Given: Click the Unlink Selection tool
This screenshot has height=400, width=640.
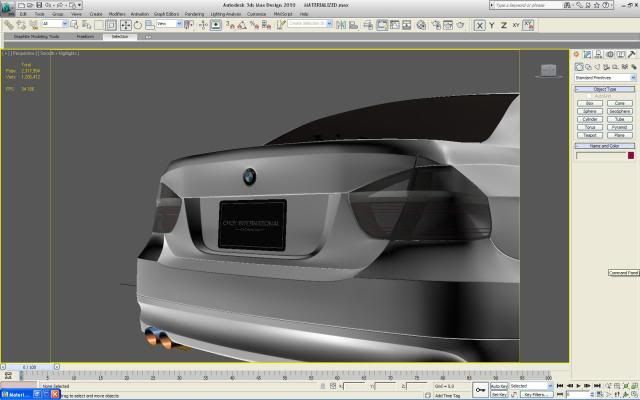Looking at the screenshot, I should [x=21, y=25].
